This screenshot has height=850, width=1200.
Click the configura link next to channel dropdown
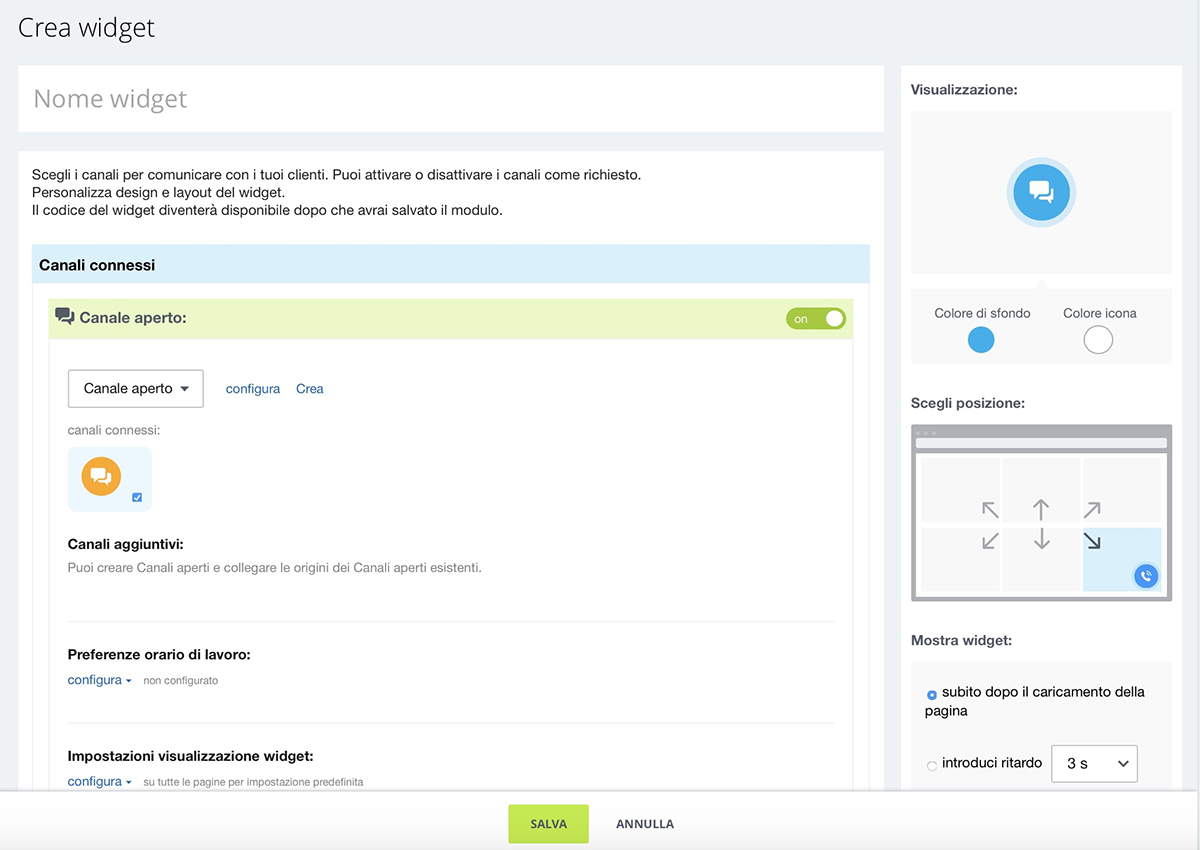[253, 389]
